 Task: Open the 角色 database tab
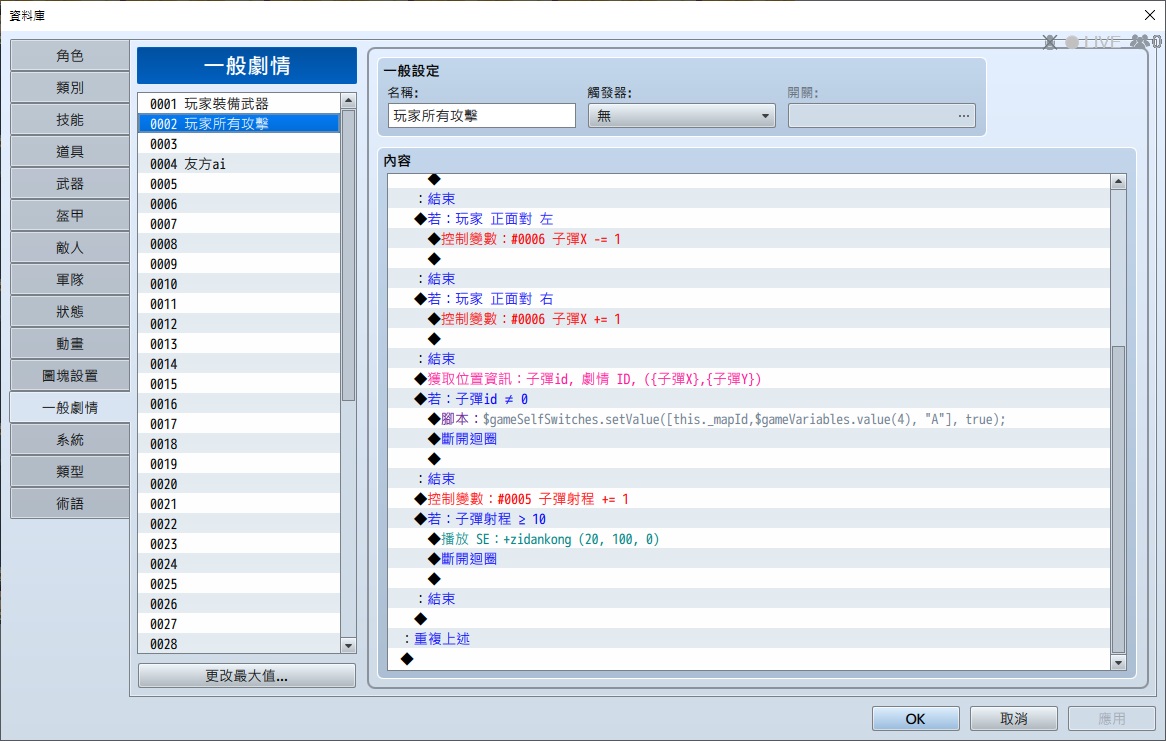[x=70, y=56]
